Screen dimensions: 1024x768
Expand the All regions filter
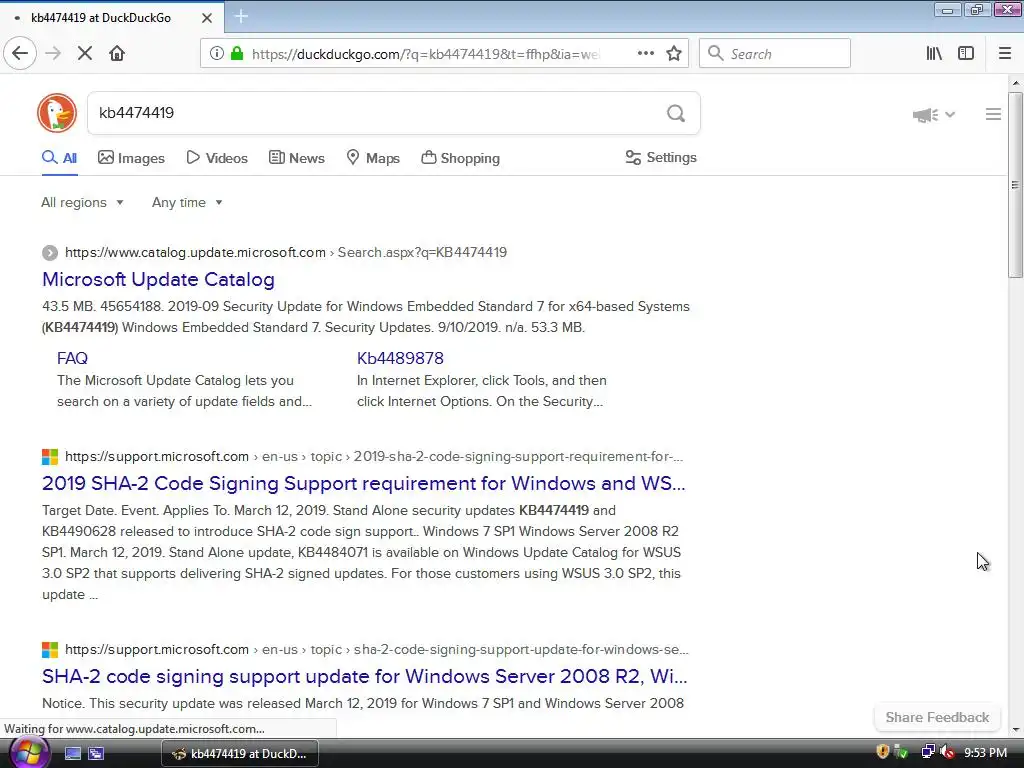82,202
